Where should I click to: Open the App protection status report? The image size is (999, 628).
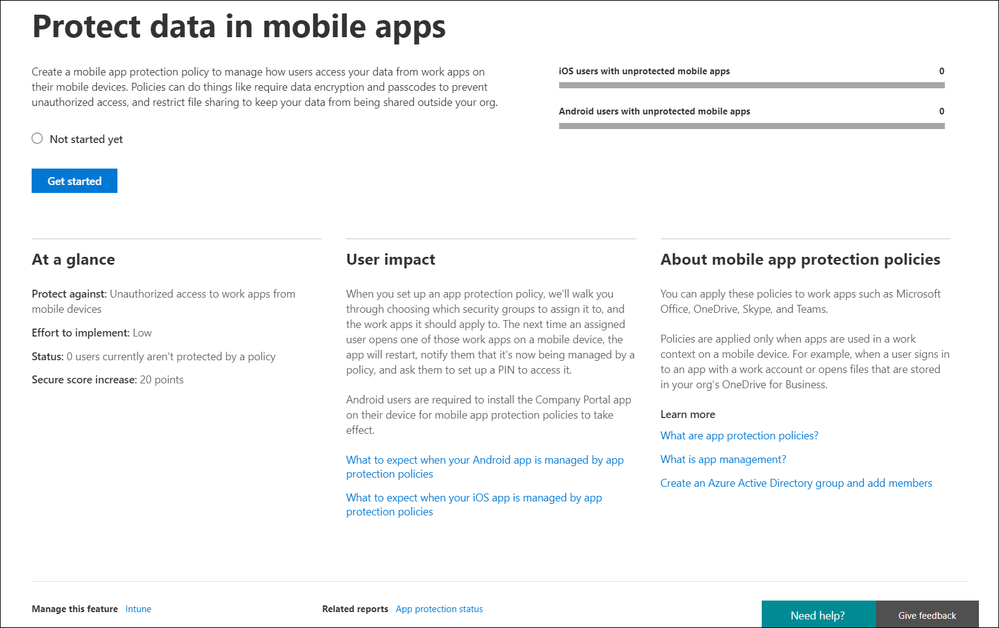pyautogui.click(x=439, y=609)
